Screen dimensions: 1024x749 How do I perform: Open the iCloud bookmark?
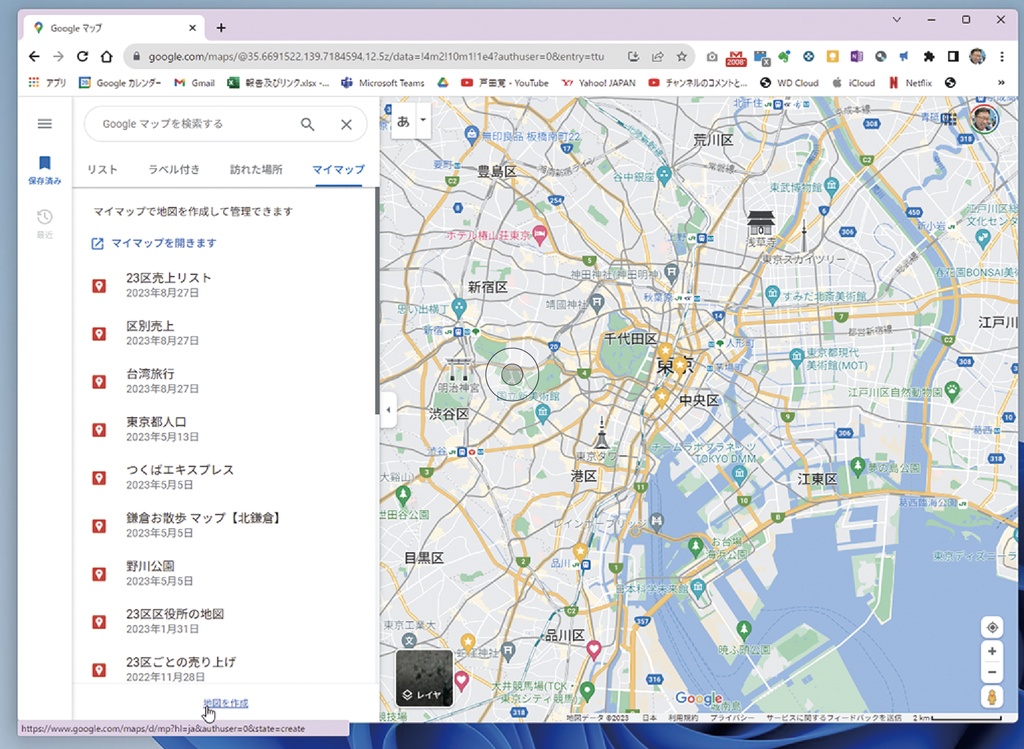click(x=854, y=83)
